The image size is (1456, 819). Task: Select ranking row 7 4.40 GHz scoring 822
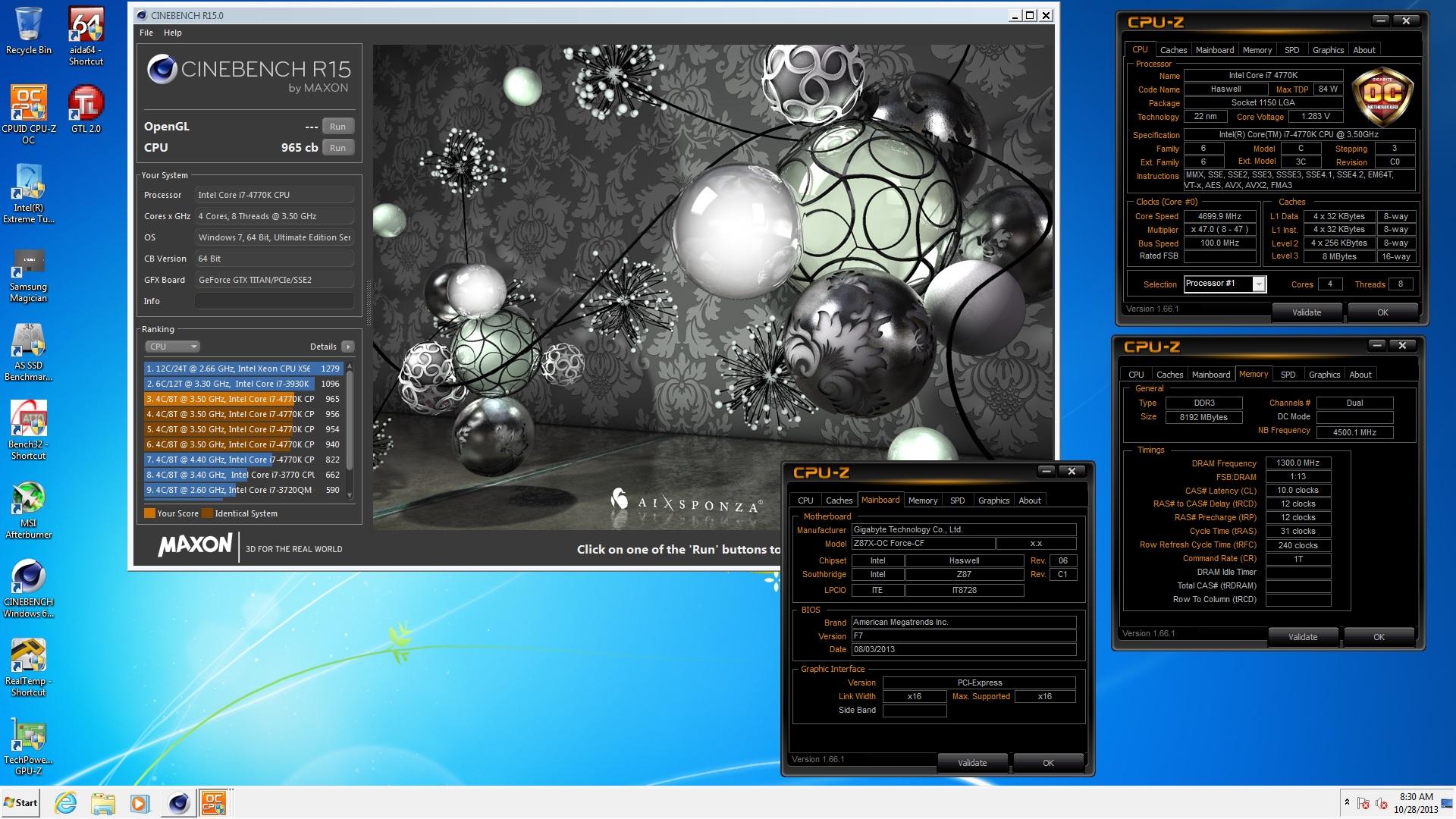[243, 460]
